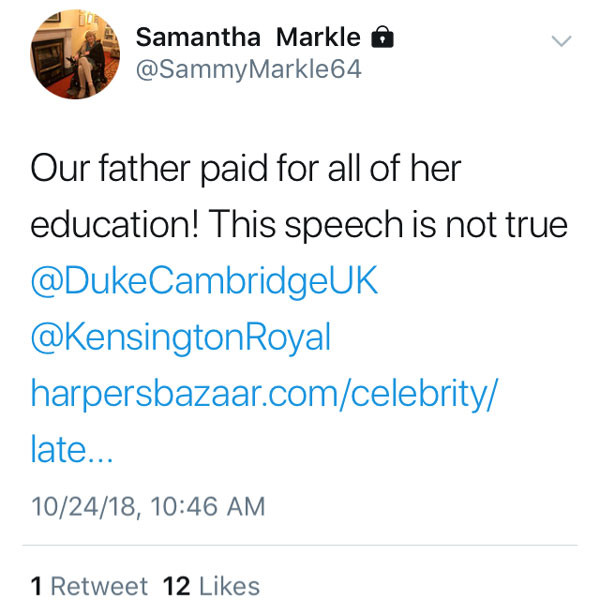Click the likes count number 12

[176, 586]
